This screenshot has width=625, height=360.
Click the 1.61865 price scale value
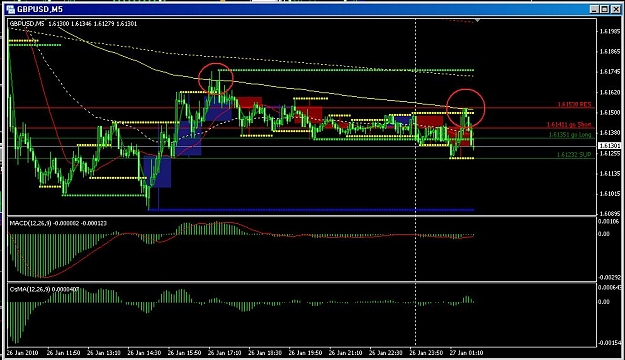(x=610, y=51)
